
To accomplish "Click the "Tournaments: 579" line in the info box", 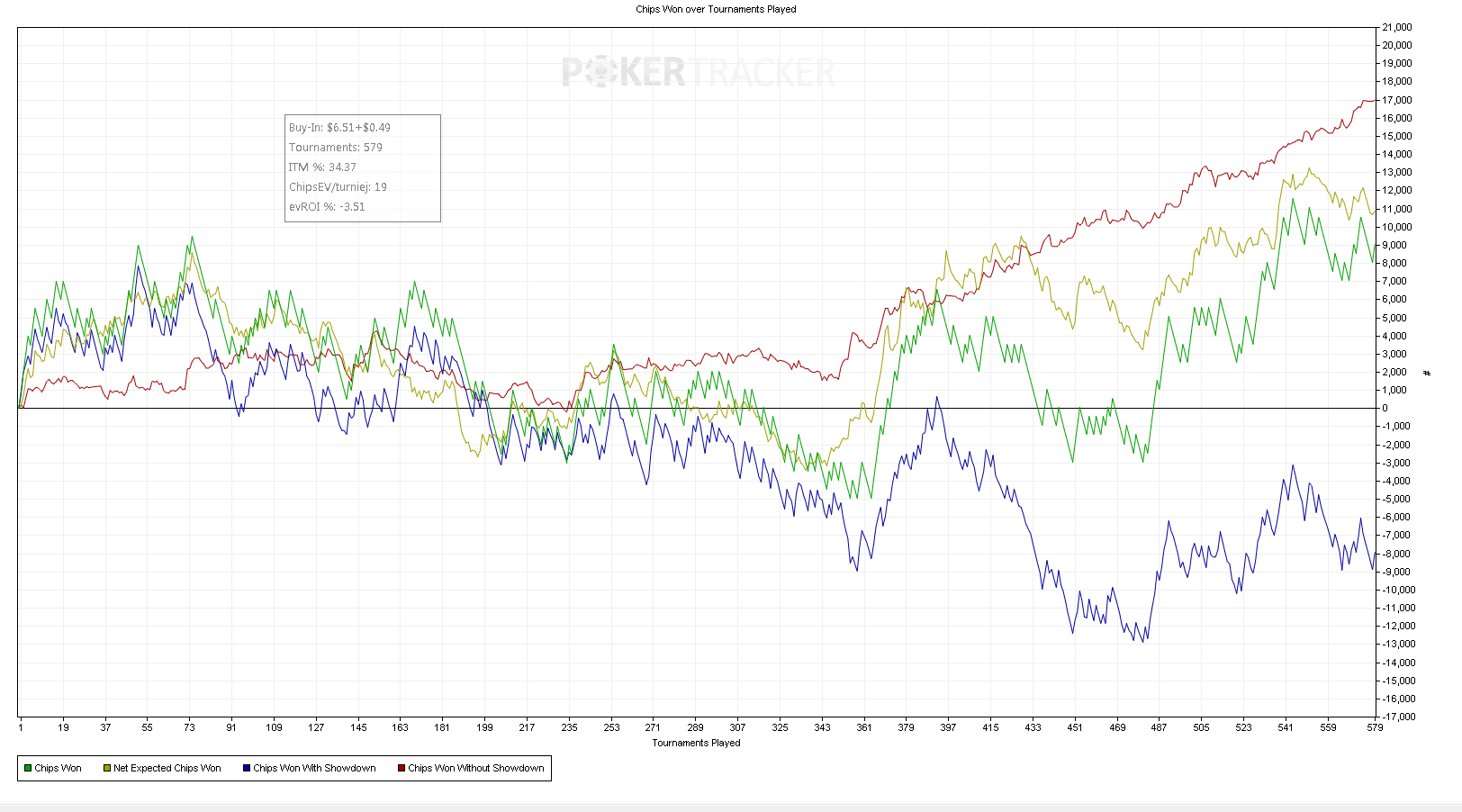I will [335, 148].
